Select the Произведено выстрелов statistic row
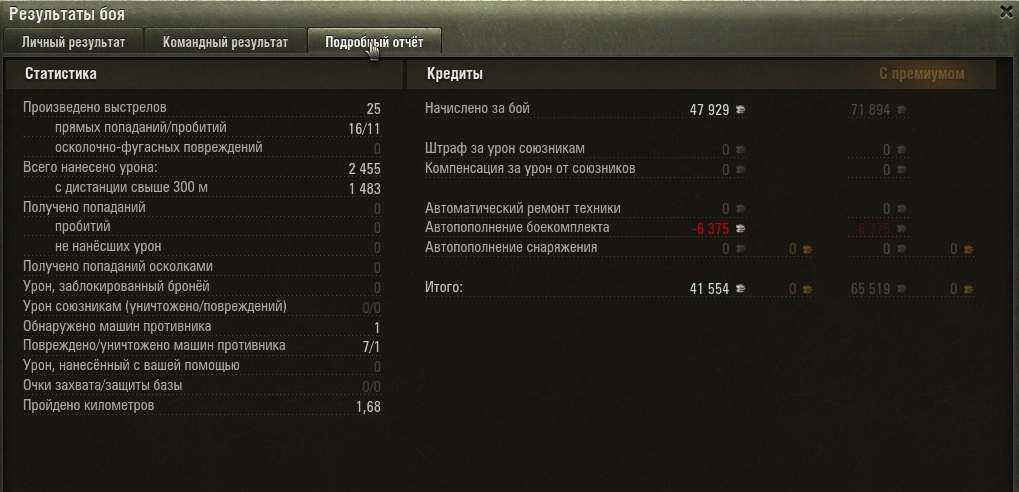The width and height of the screenshot is (1019, 492). coord(201,108)
